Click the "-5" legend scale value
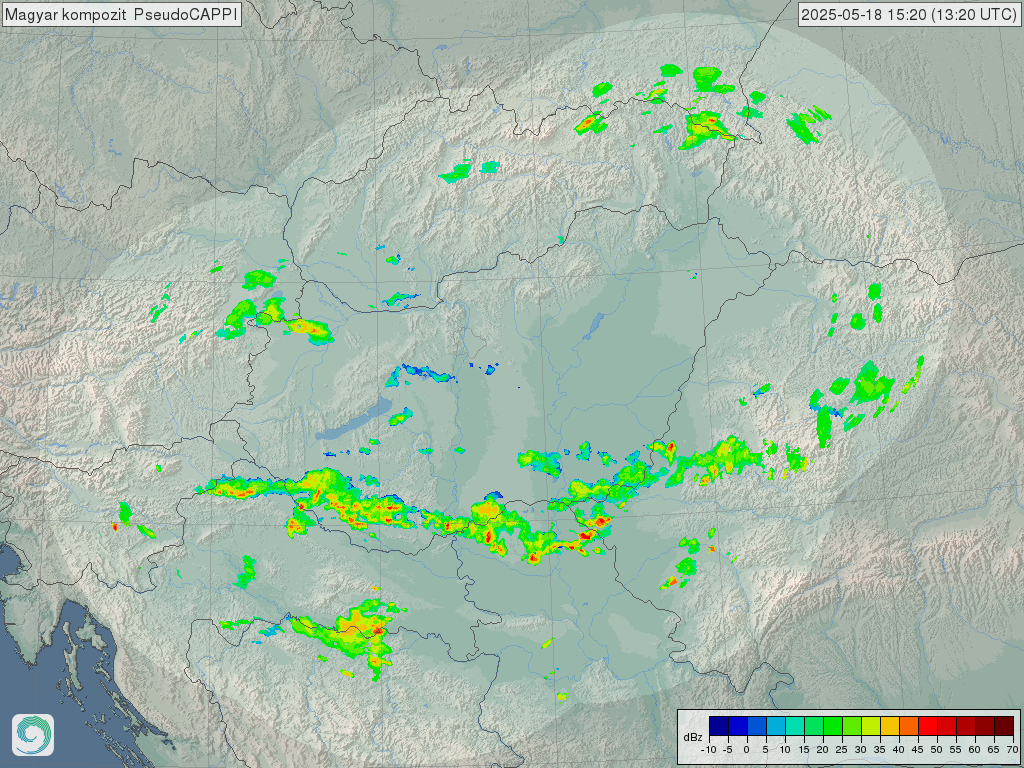Viewport: 1024px width, 768px height. click(x=728, y=750)
